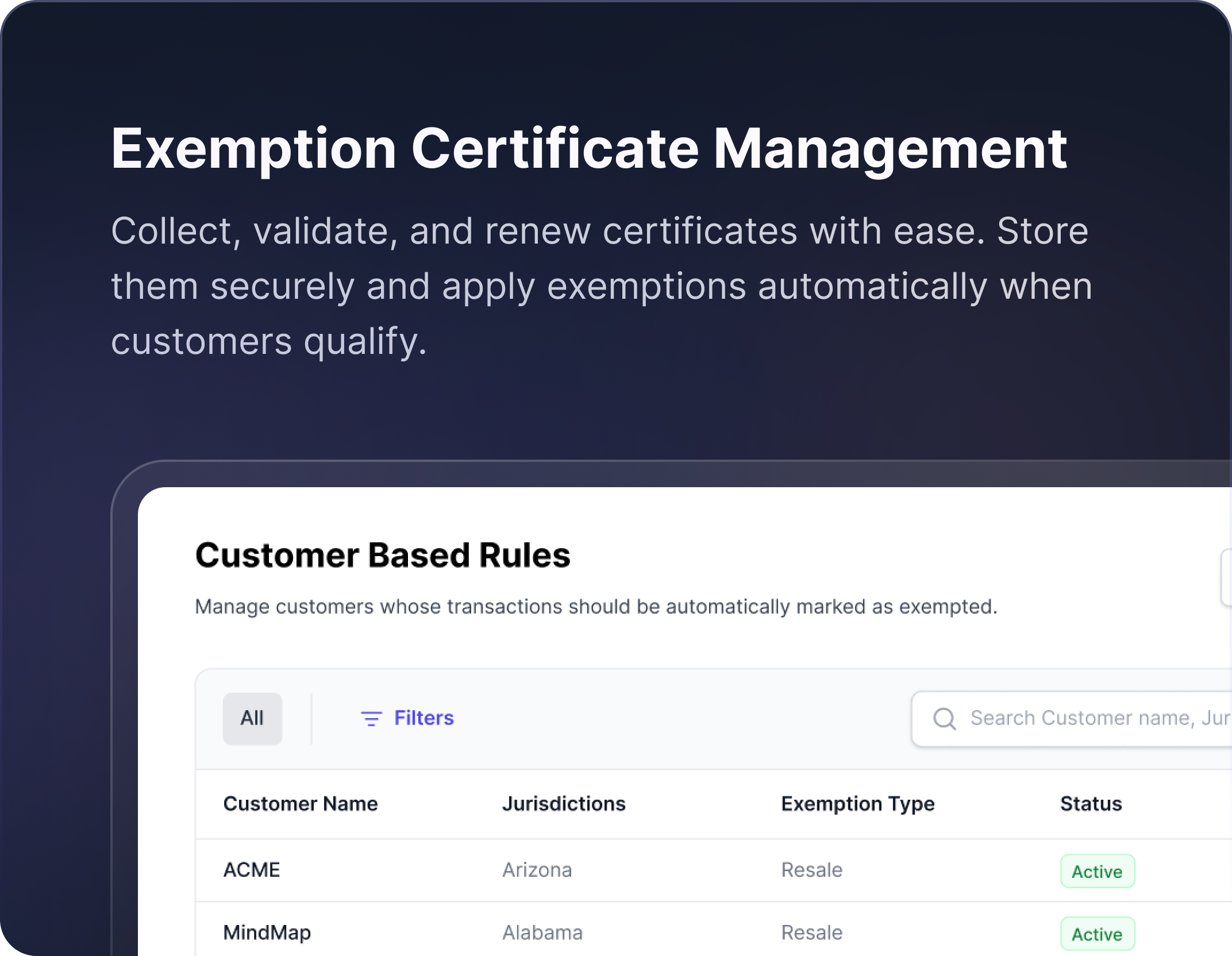The height and width of the screenshot is (956, 1232).
Task: Select Alabama jurisdiction cell
Action: [x=542, y=932]
